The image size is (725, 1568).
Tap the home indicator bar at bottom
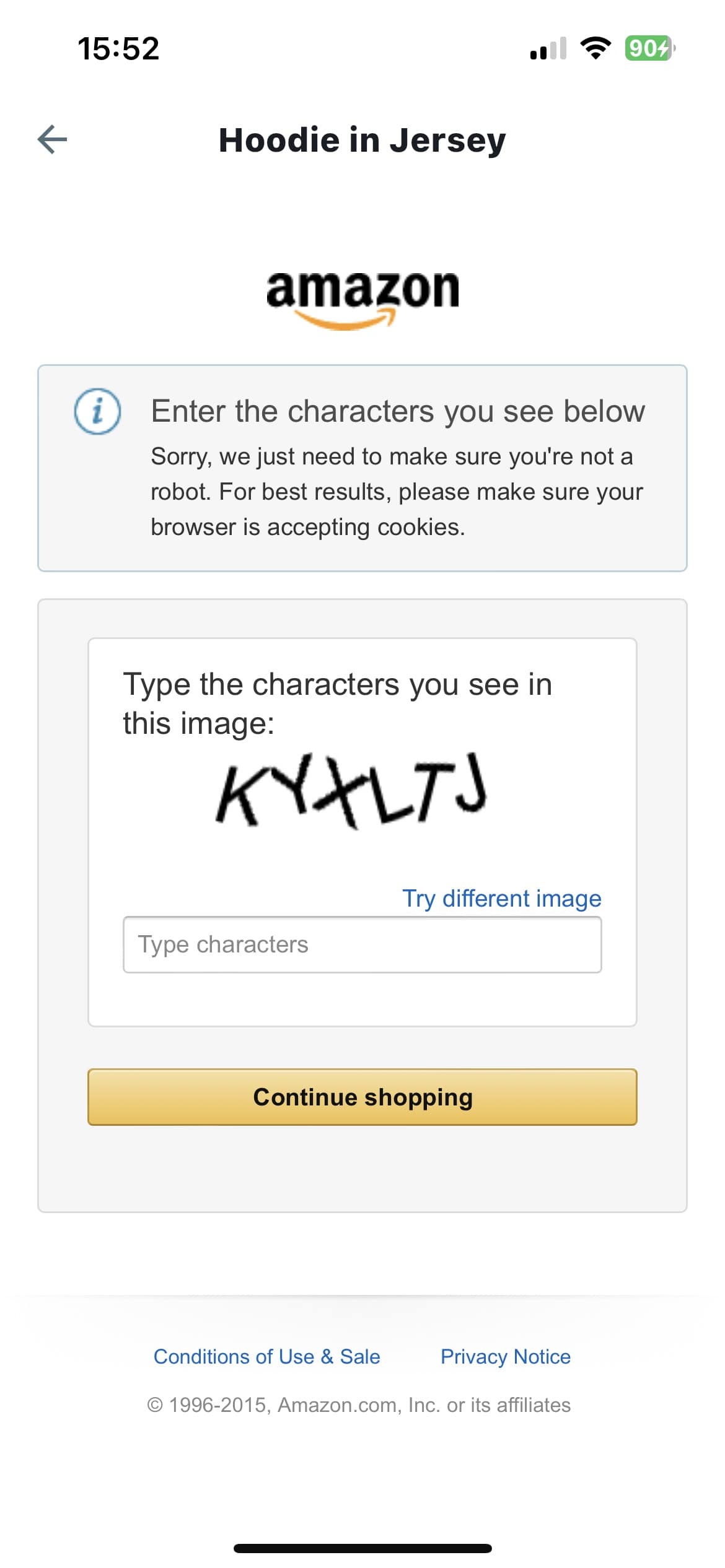point(362,1548)
